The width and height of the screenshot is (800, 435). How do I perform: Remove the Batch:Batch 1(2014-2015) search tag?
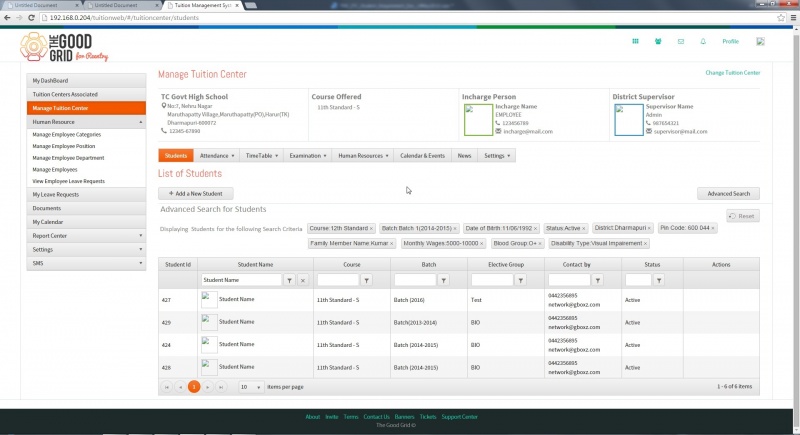click(455, 228)
